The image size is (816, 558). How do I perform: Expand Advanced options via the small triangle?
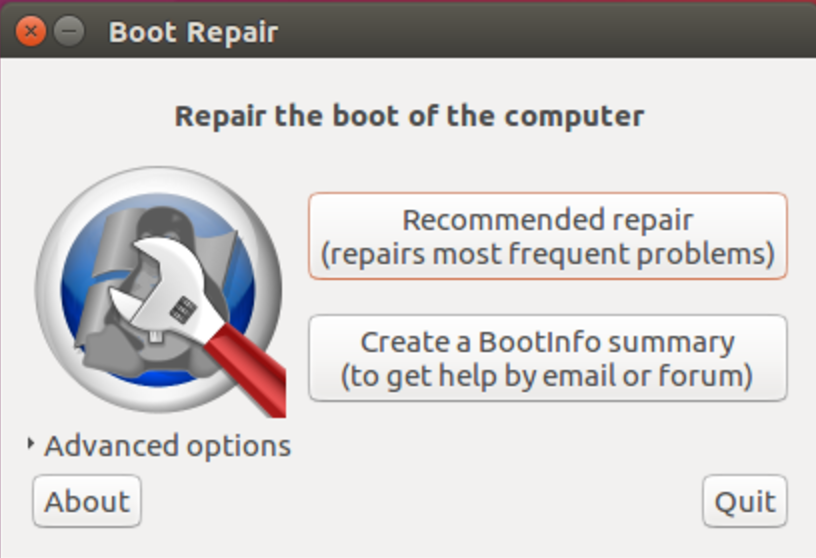pyautogui.click(x=31, y=443)
